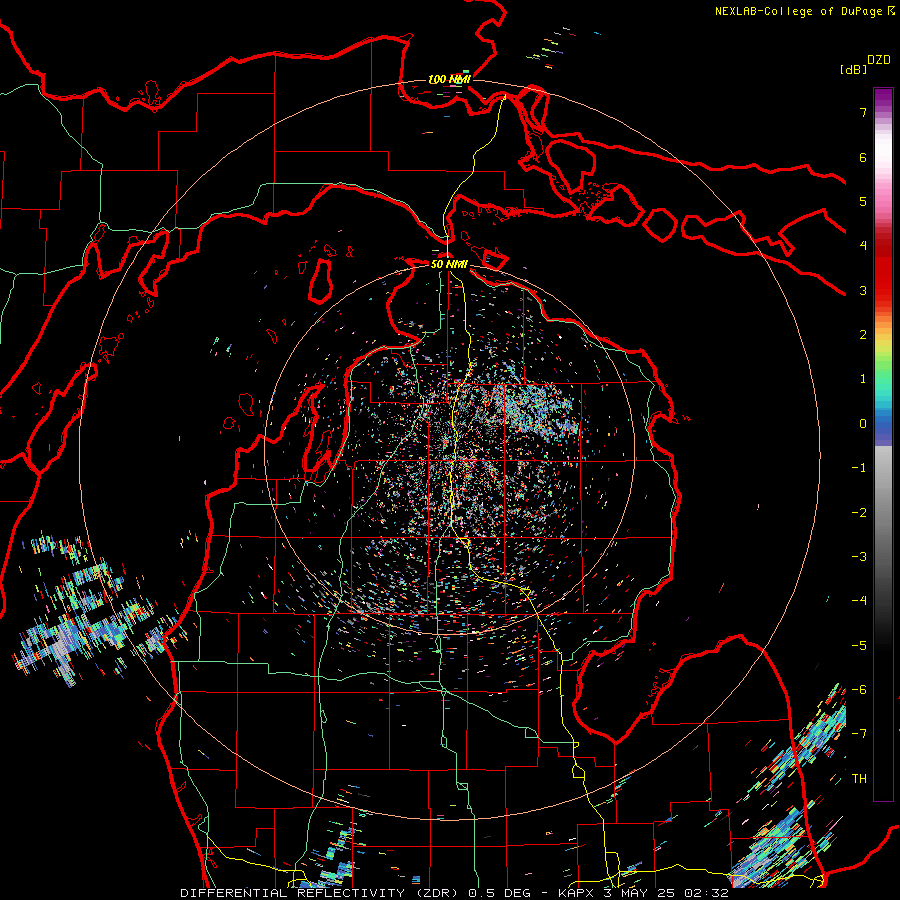
Task: Click the TH threshold label on scale
Action: [859, 779]
